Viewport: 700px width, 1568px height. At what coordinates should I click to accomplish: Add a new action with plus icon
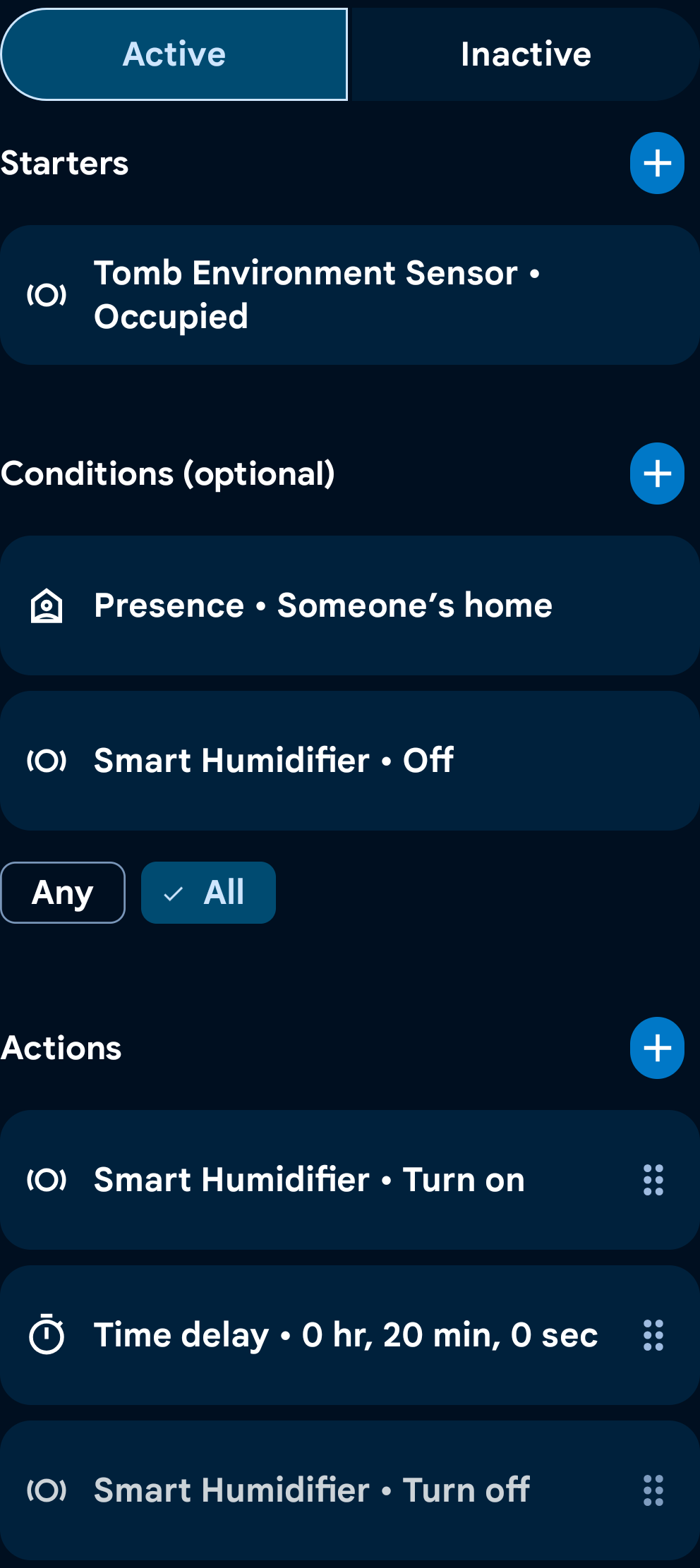657,1048
